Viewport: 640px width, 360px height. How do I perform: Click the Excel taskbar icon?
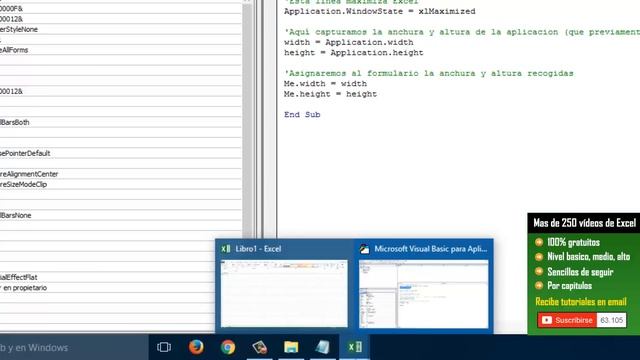click(354, 347)
